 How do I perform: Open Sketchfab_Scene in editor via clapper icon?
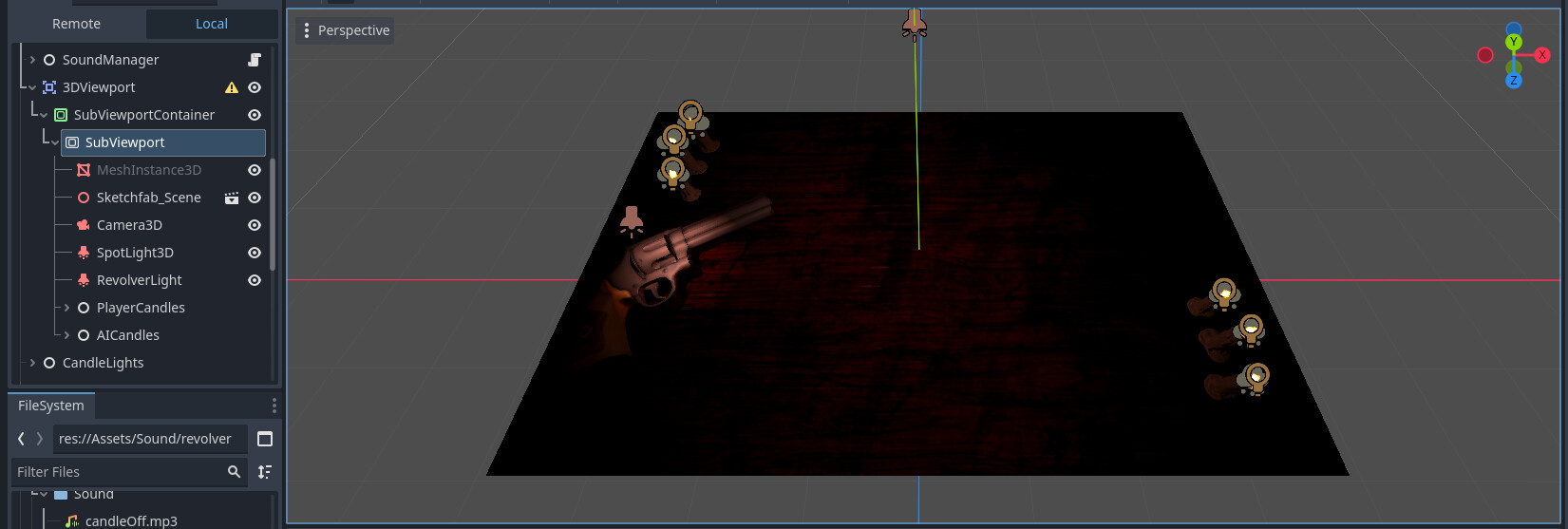[x=231, y=198]
